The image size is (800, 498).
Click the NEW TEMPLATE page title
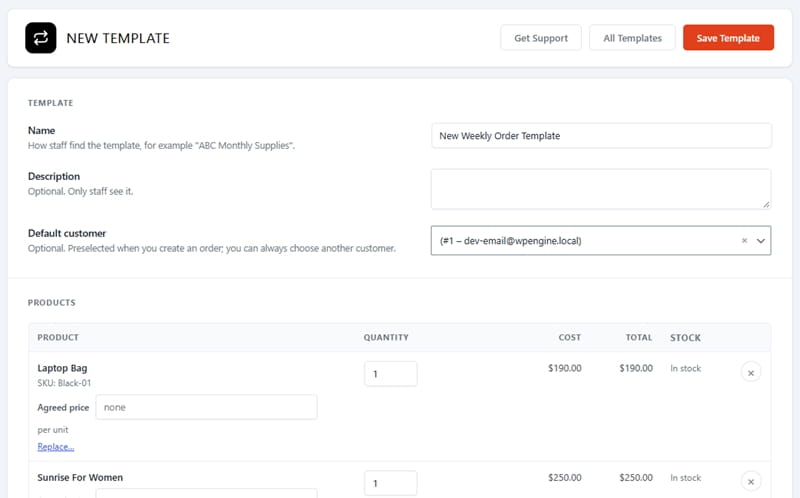(x=118, y=38)
